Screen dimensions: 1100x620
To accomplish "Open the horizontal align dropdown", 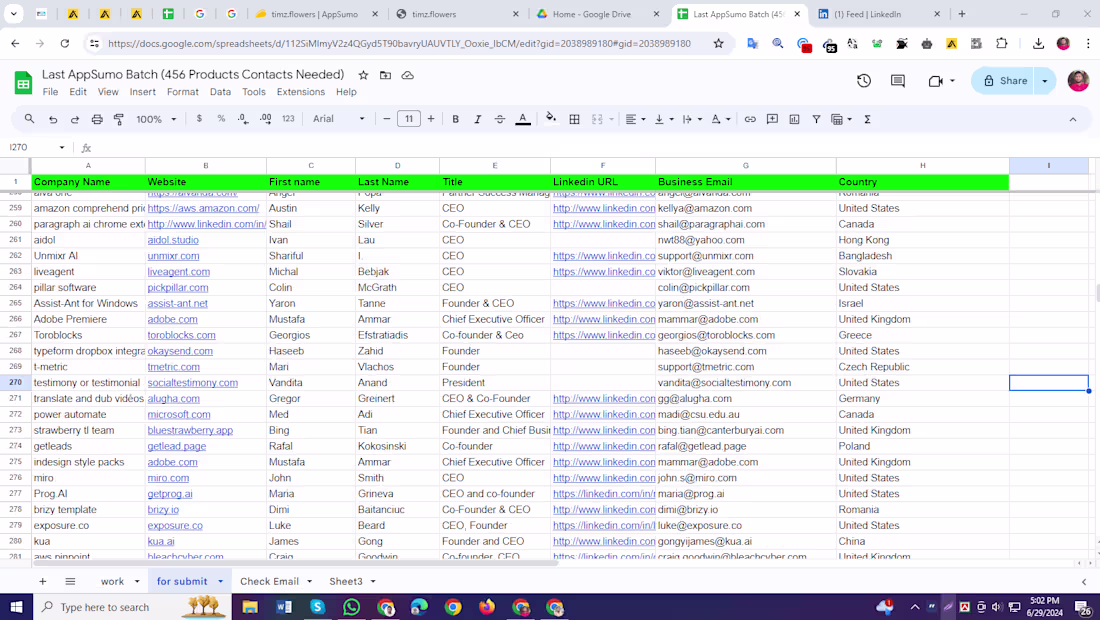I will (x=635, y=119).
